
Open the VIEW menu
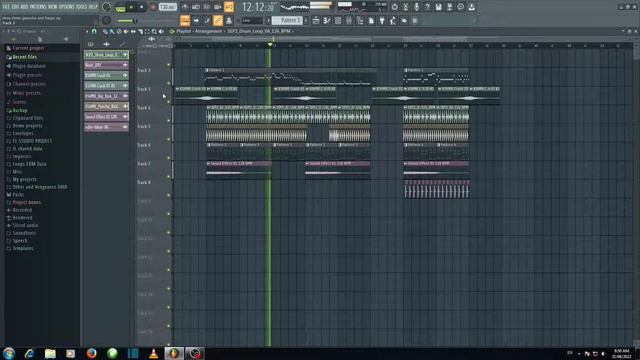pos(53,7)
